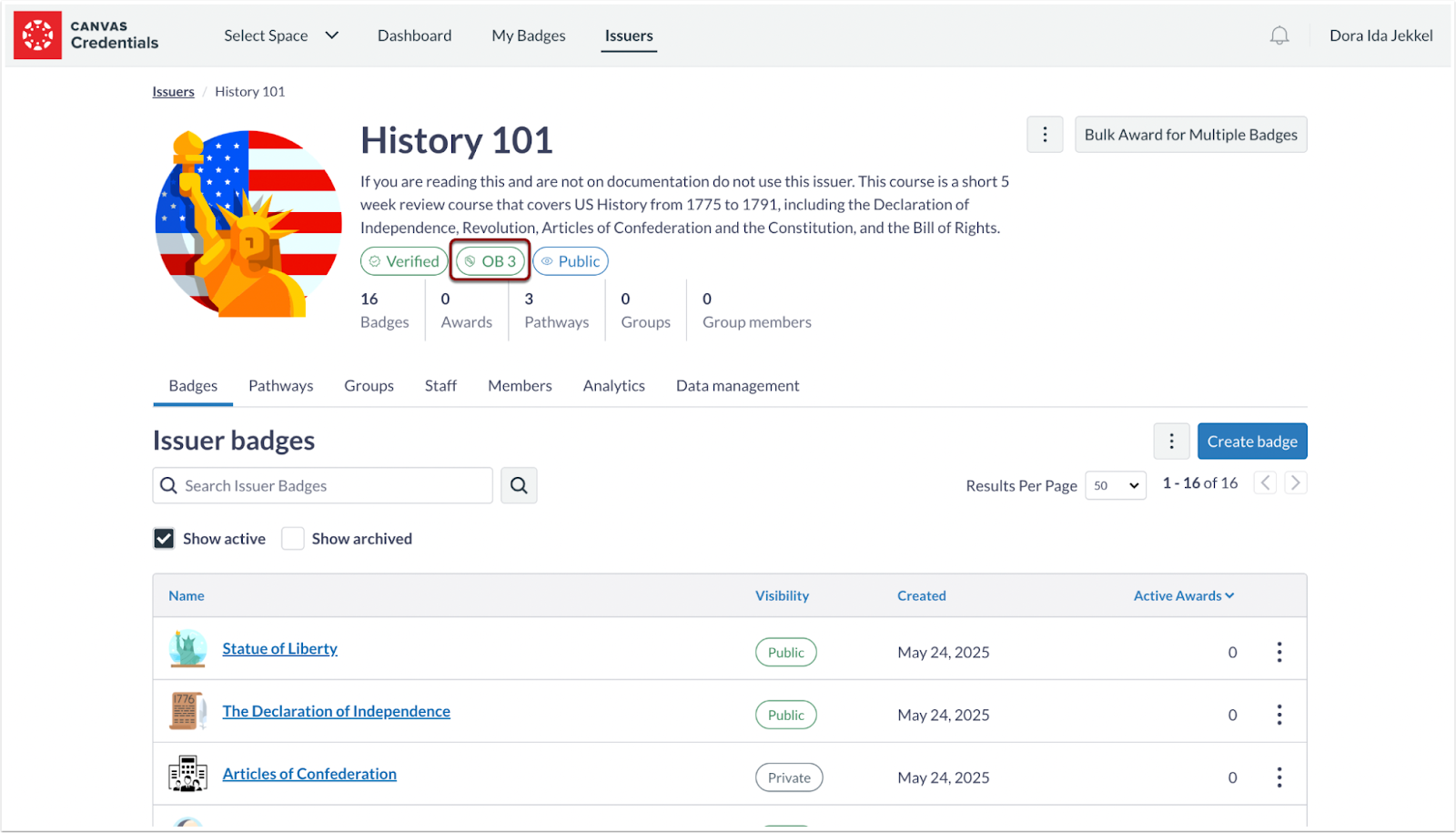Switch to the Badges tab
Image resolution: width=1456 pixels, height=833 pixels.
pyautogui.click(x=193, y=386)
